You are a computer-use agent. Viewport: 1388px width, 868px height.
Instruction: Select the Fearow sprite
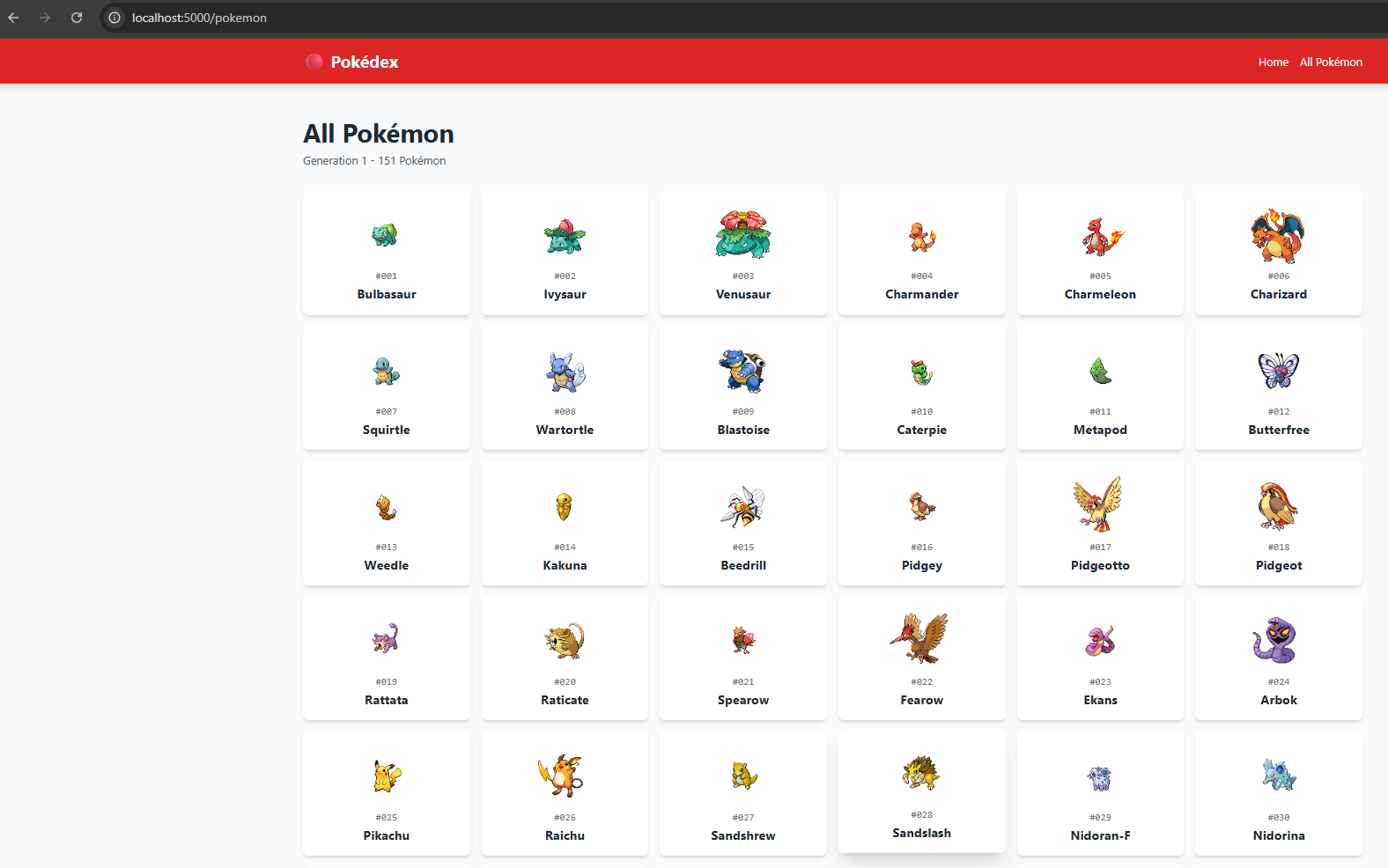pyautogui.click(x=919, y=638)
